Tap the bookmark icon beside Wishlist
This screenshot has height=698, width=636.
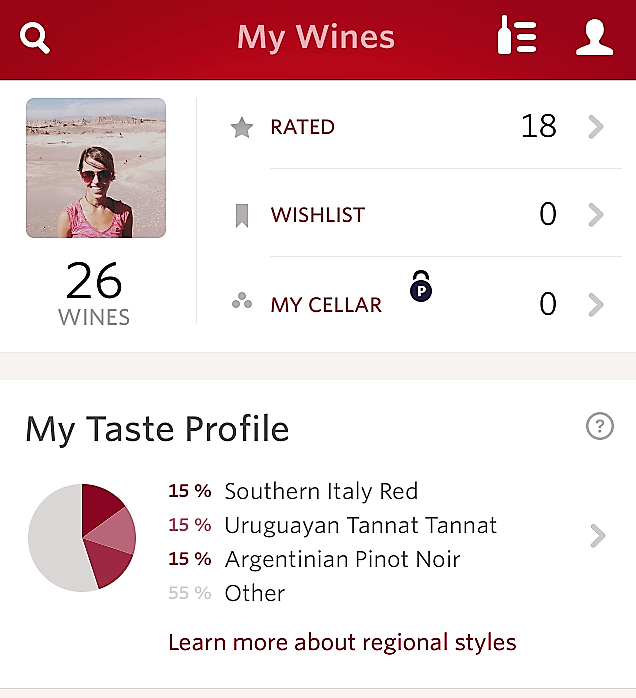pos(242,215)
